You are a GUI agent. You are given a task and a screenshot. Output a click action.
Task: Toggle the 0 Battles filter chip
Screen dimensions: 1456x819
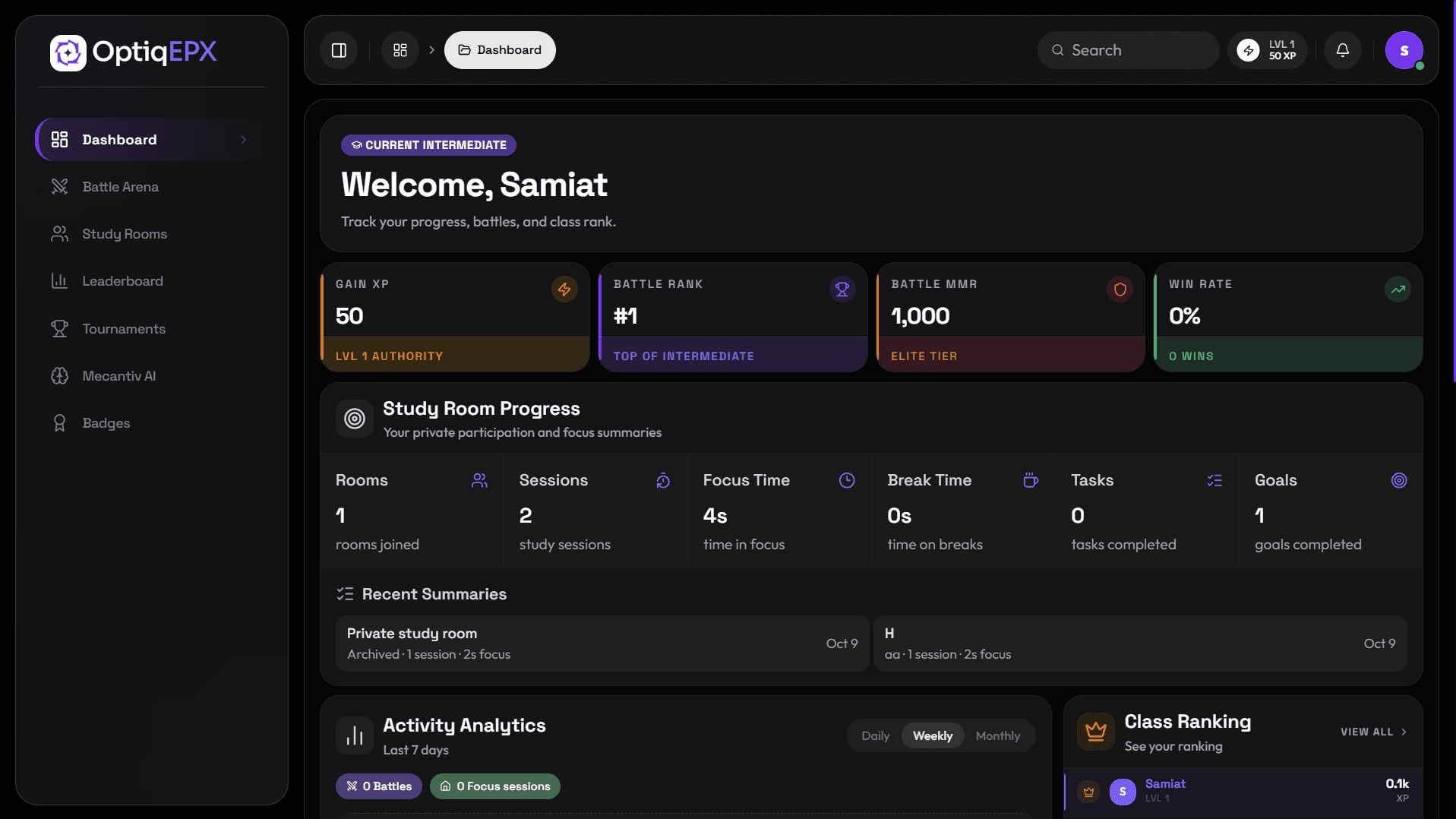(x=379, y=786)
